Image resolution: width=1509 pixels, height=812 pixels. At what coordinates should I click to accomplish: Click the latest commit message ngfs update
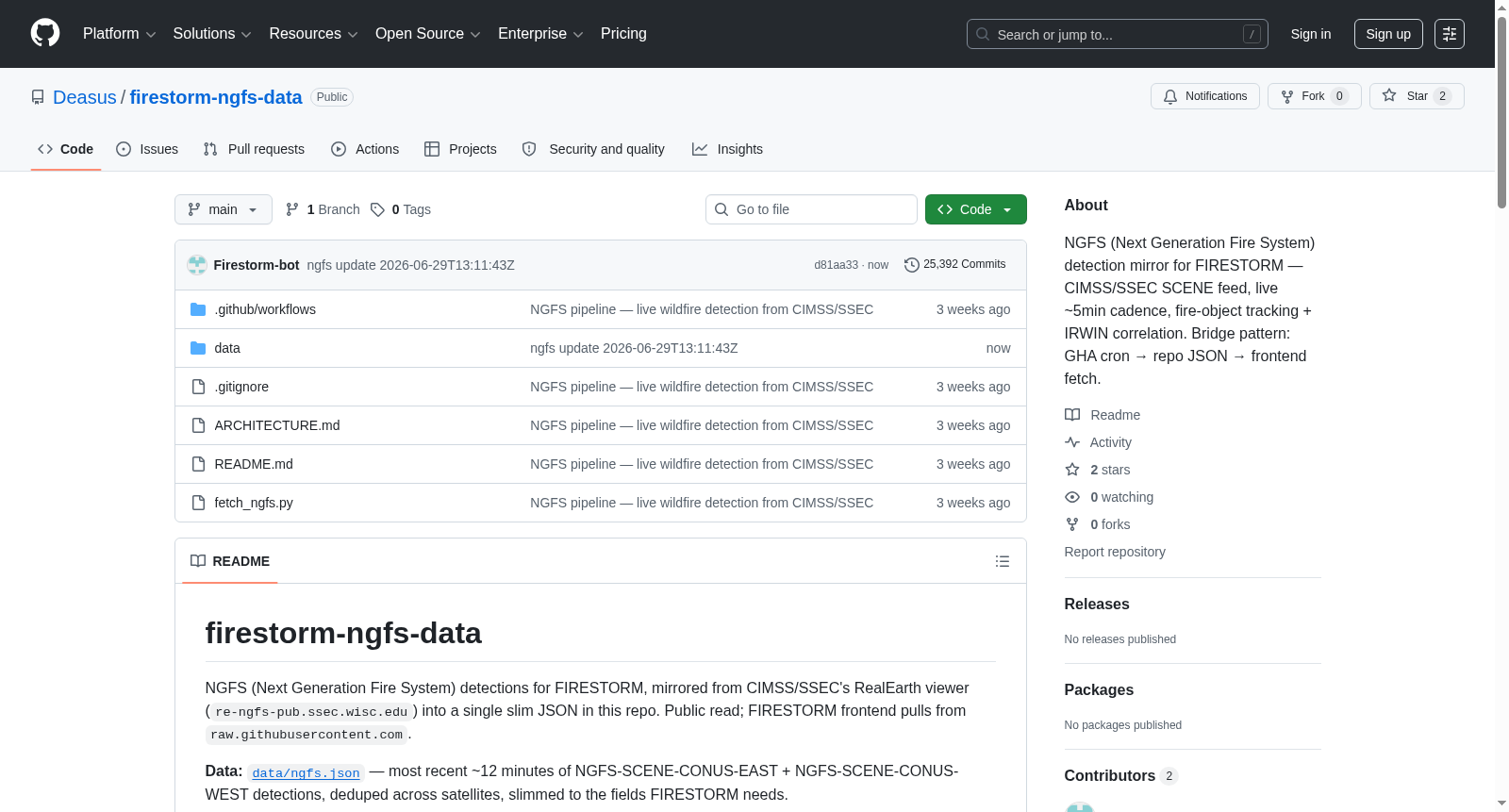(x=411, y=265)
